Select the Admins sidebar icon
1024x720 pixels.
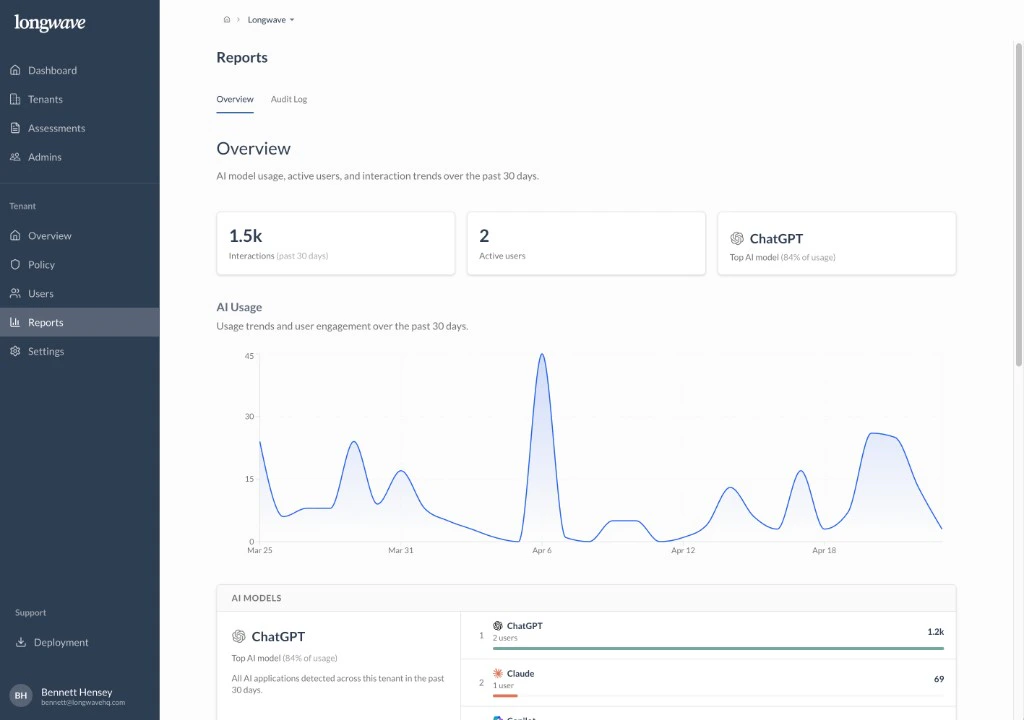point(16,157)
